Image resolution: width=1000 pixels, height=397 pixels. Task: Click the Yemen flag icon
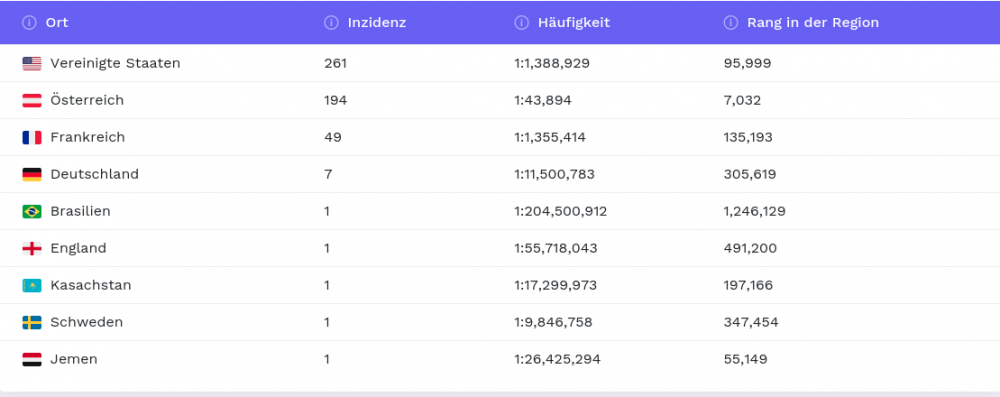(32, 359)
